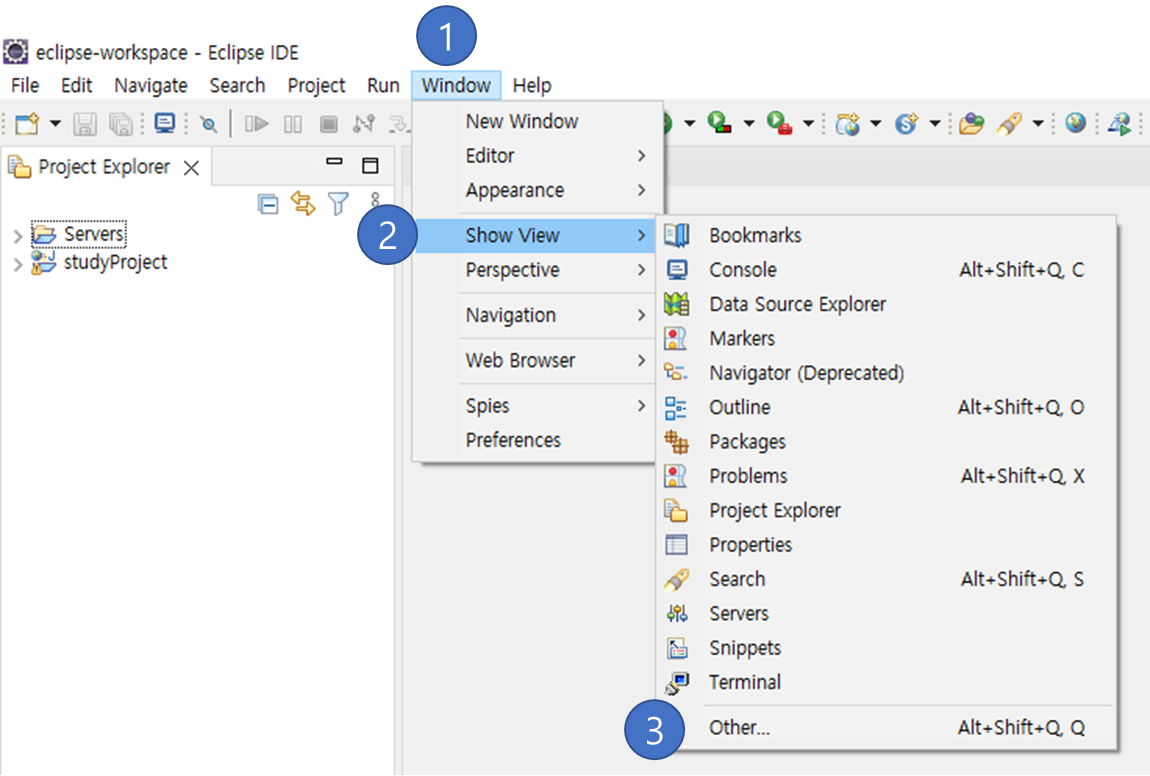Click the Disconnect debug icon

364,123
